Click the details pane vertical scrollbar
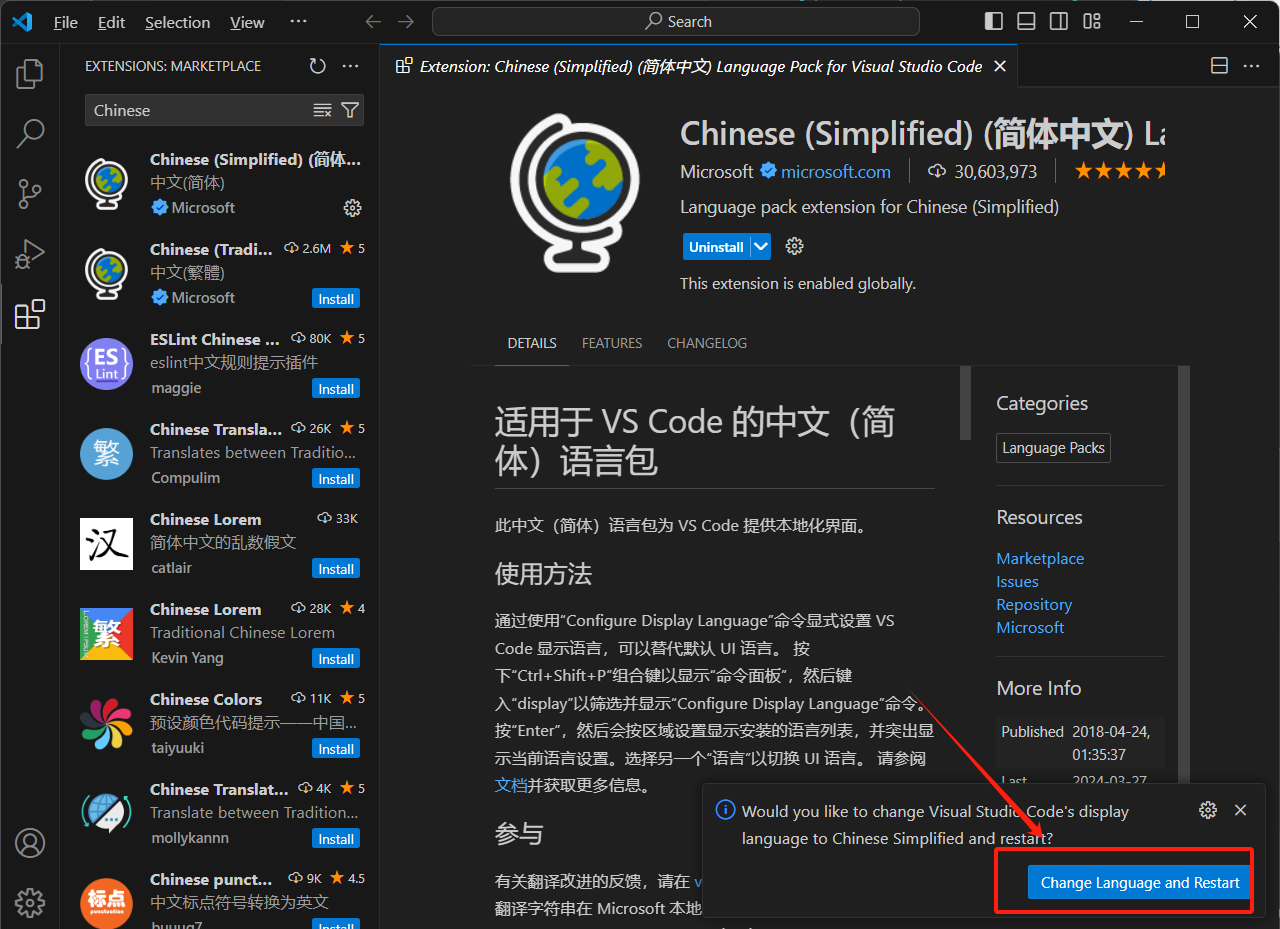The width and height of the screenshot is (1280, 929). pyautogui.click(x=965, y=403)
